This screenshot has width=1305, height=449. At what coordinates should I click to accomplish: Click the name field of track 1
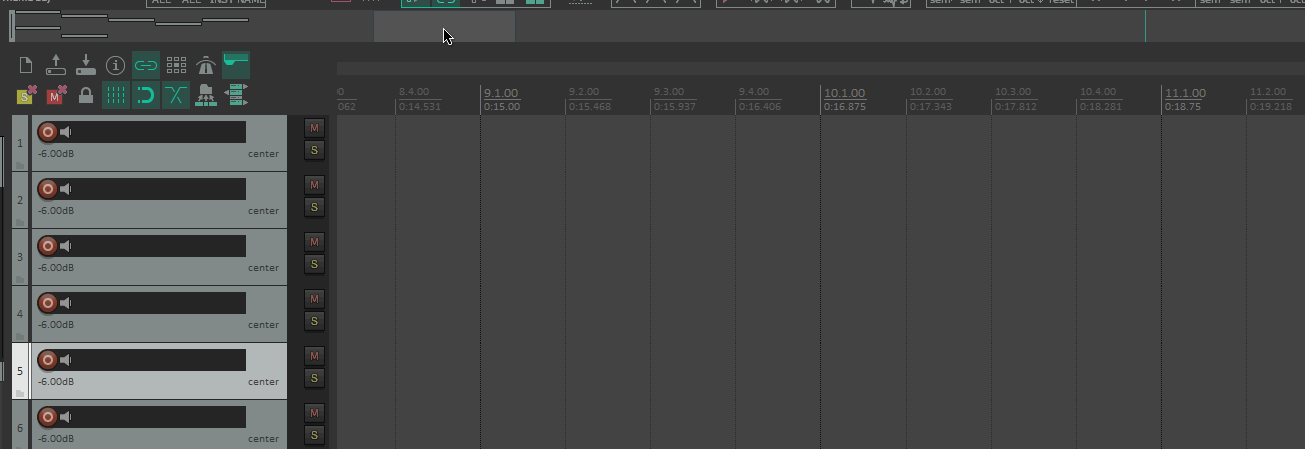pyautogui.click(x=160, y=132)
